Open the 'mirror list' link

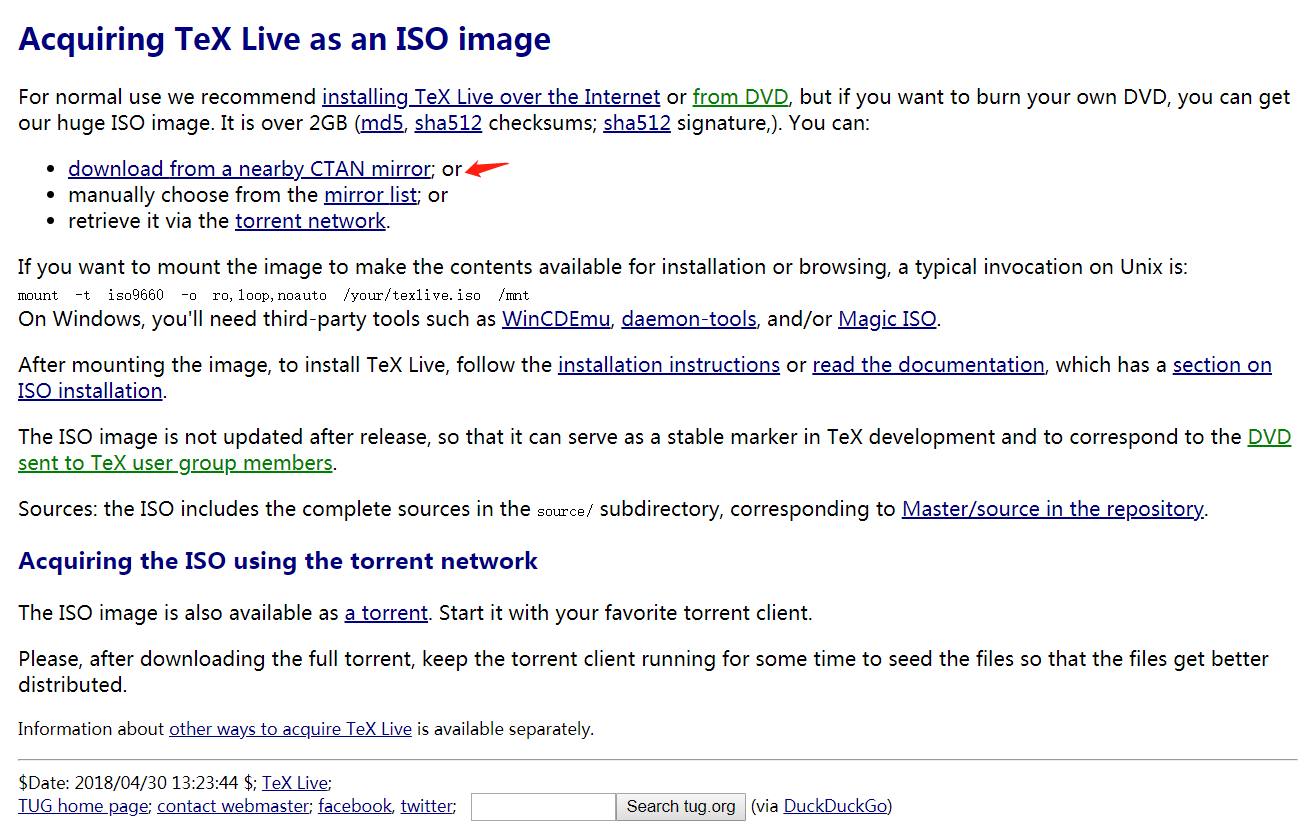(x=370, y=195)
